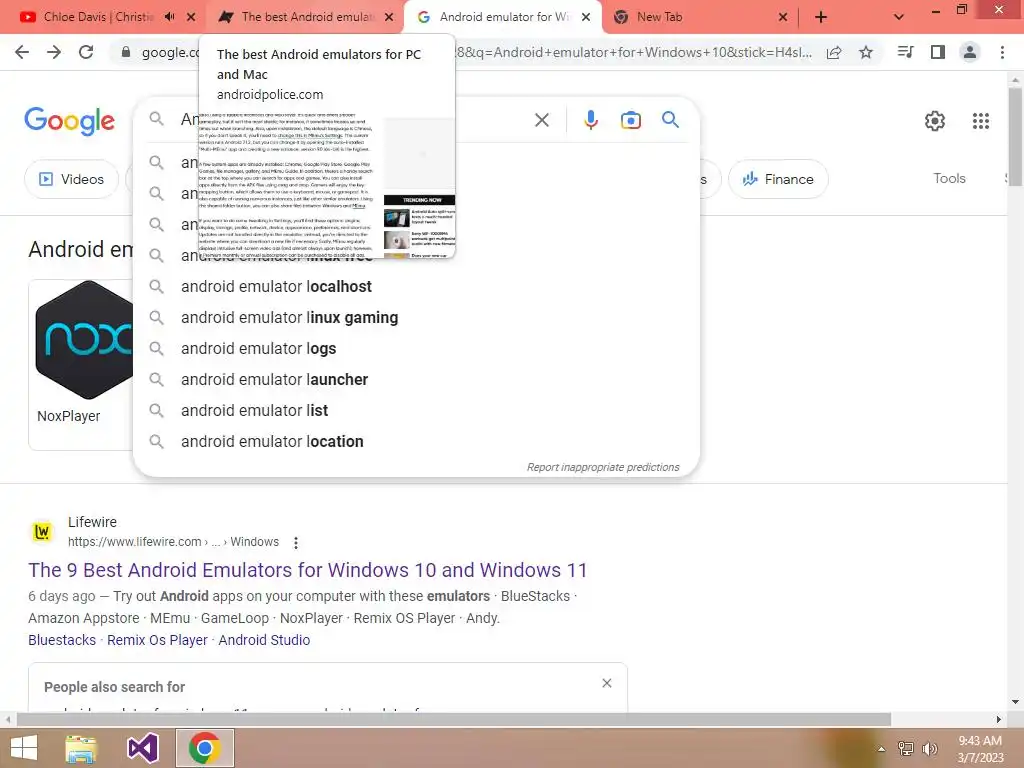Start voice search with microphone

[x=591, y=120]
